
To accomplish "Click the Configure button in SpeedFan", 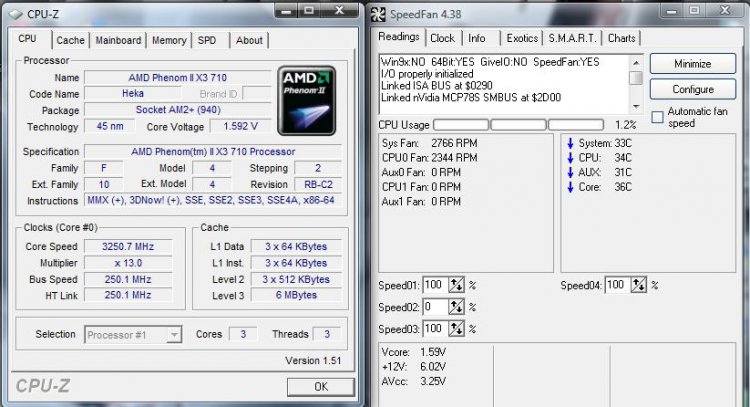I will coord(693,89).
